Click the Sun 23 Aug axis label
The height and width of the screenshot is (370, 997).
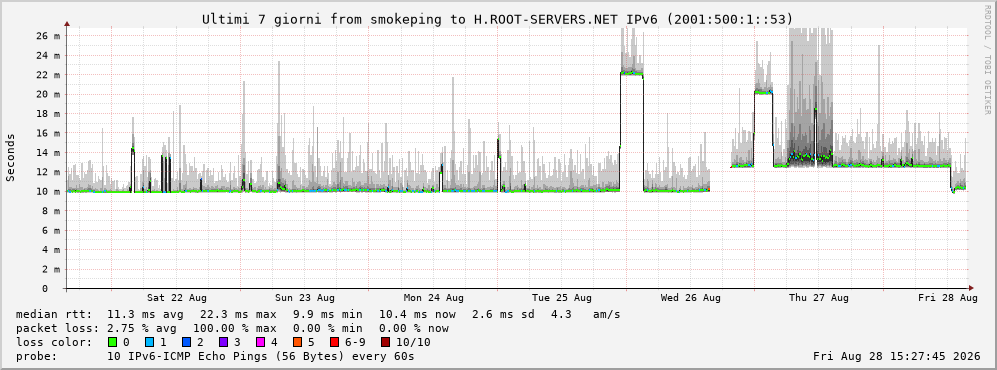305,298
